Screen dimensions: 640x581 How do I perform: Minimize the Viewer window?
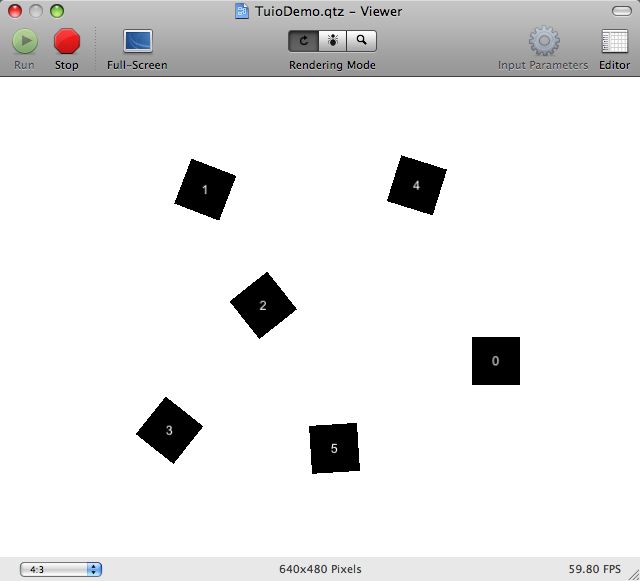point(36,11)
